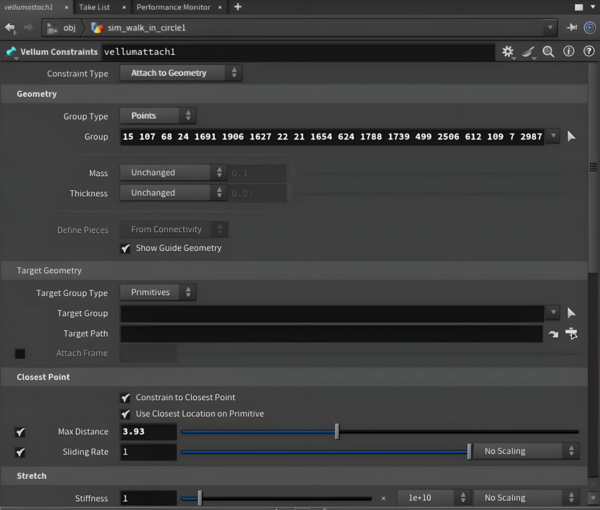Open the Target Path node chooser icon

pos(571,334)
